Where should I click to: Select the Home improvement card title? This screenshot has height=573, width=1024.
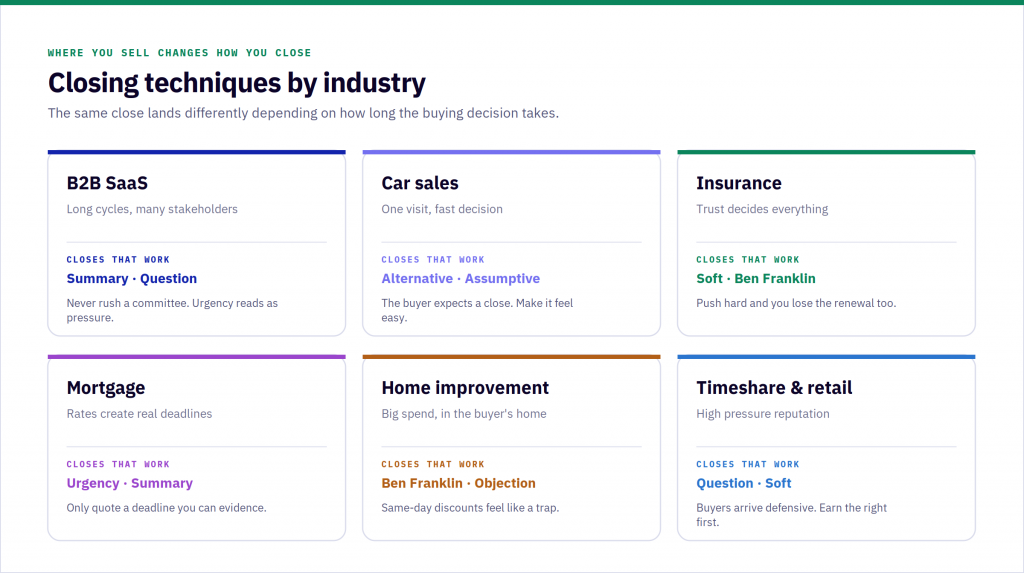[x=465, y=387]
